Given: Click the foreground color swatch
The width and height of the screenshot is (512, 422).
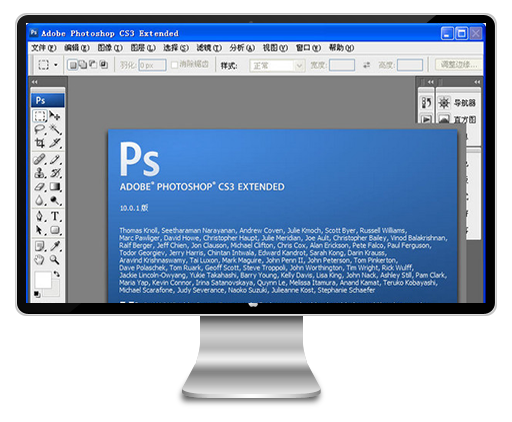Looking at the screenshot, I should (x=42, y=280).
